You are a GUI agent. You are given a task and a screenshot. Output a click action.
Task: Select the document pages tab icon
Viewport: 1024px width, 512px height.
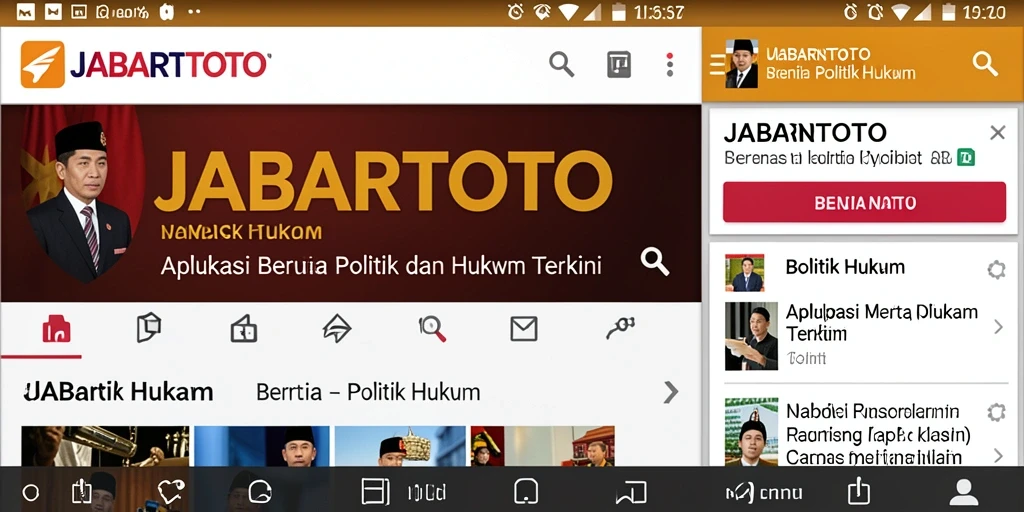[x=149, y=327]
